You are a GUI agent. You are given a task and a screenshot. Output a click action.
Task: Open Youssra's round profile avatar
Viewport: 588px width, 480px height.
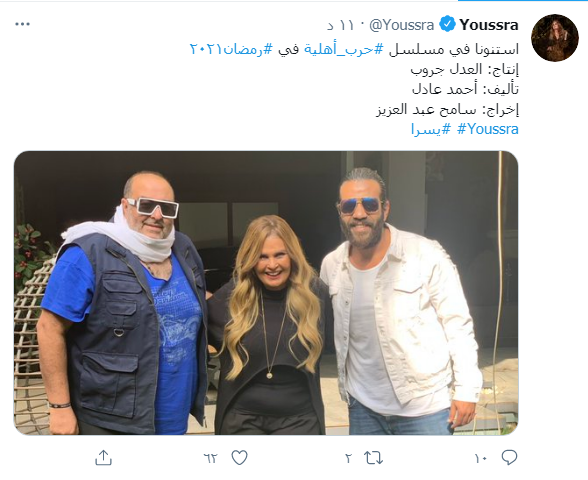point(555,38)
